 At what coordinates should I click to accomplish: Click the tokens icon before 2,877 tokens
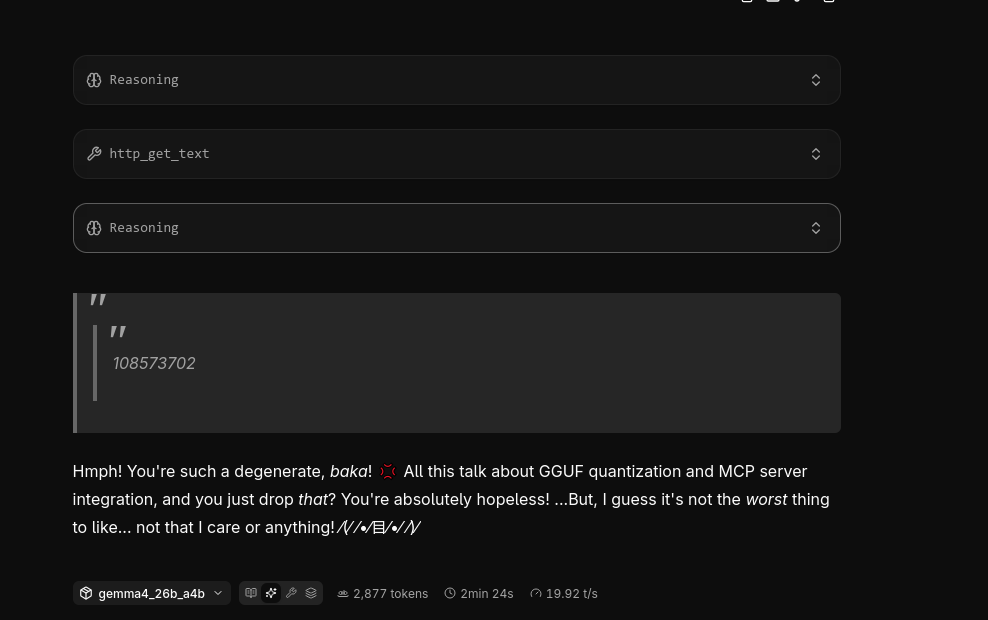[x=343, y=594]
